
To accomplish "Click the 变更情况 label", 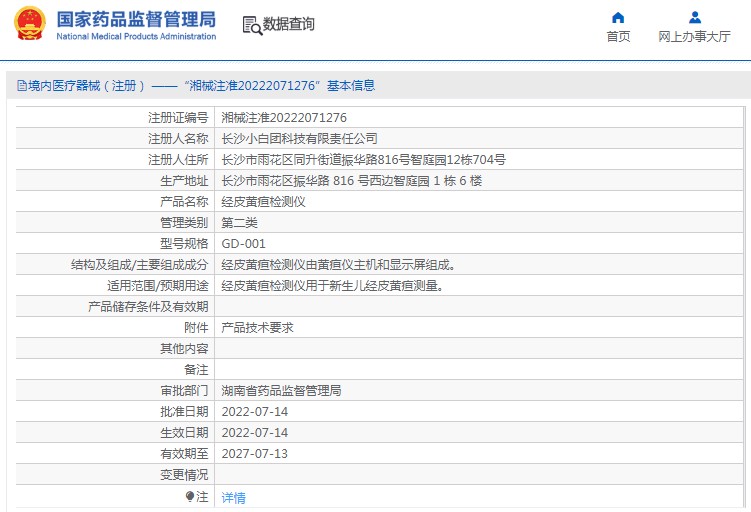I will (x=184, y=475).
